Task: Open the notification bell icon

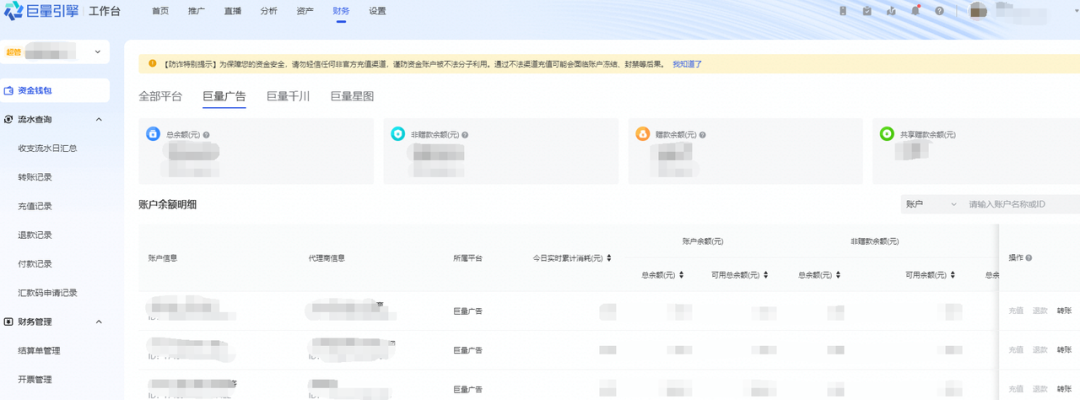Action: click(915, 11)
